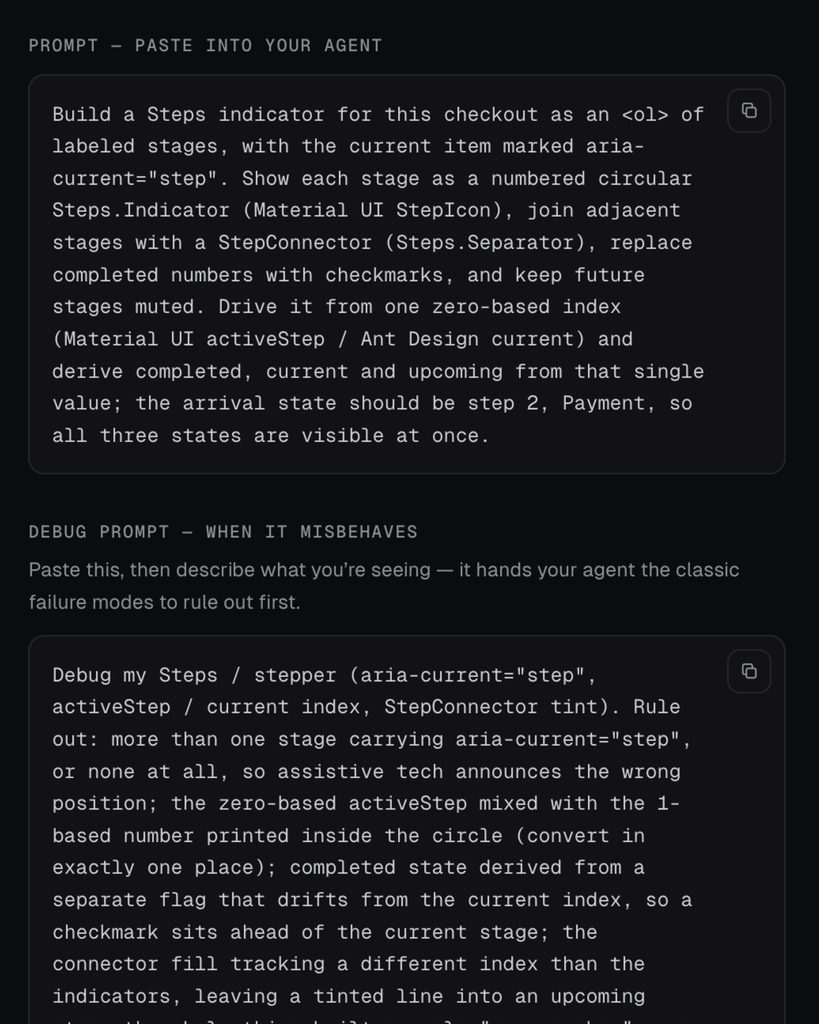Viewport: 819px width, 1024px height.
Task: Copy the Steps indicator prompt
Action: [x=749, y=111]
